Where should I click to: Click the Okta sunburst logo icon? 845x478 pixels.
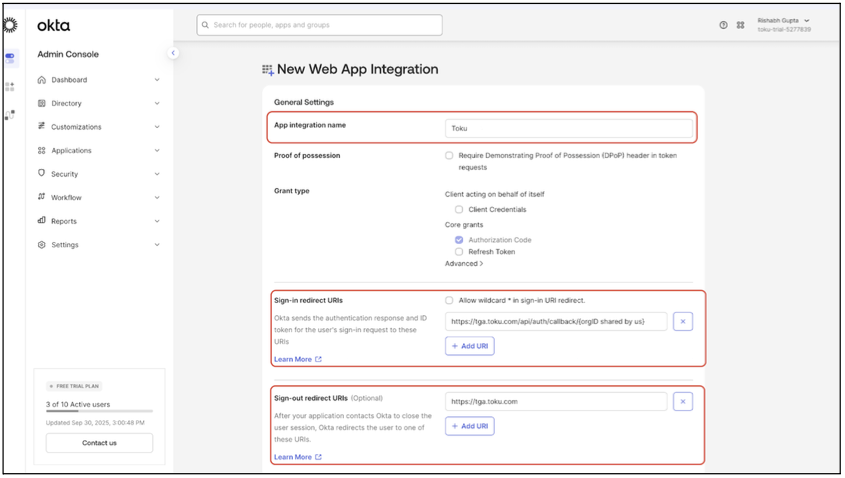pyautogui.click(x=10, y=25)
